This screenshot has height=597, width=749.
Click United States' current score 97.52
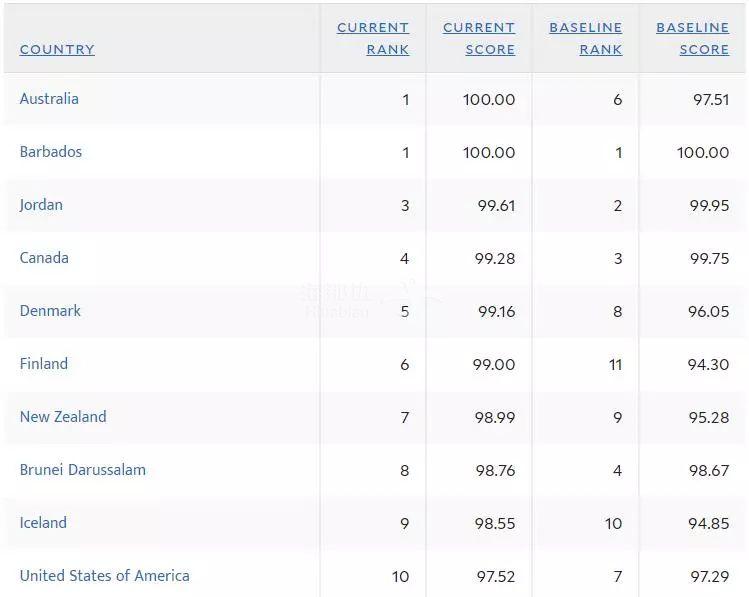click(495, 577)
